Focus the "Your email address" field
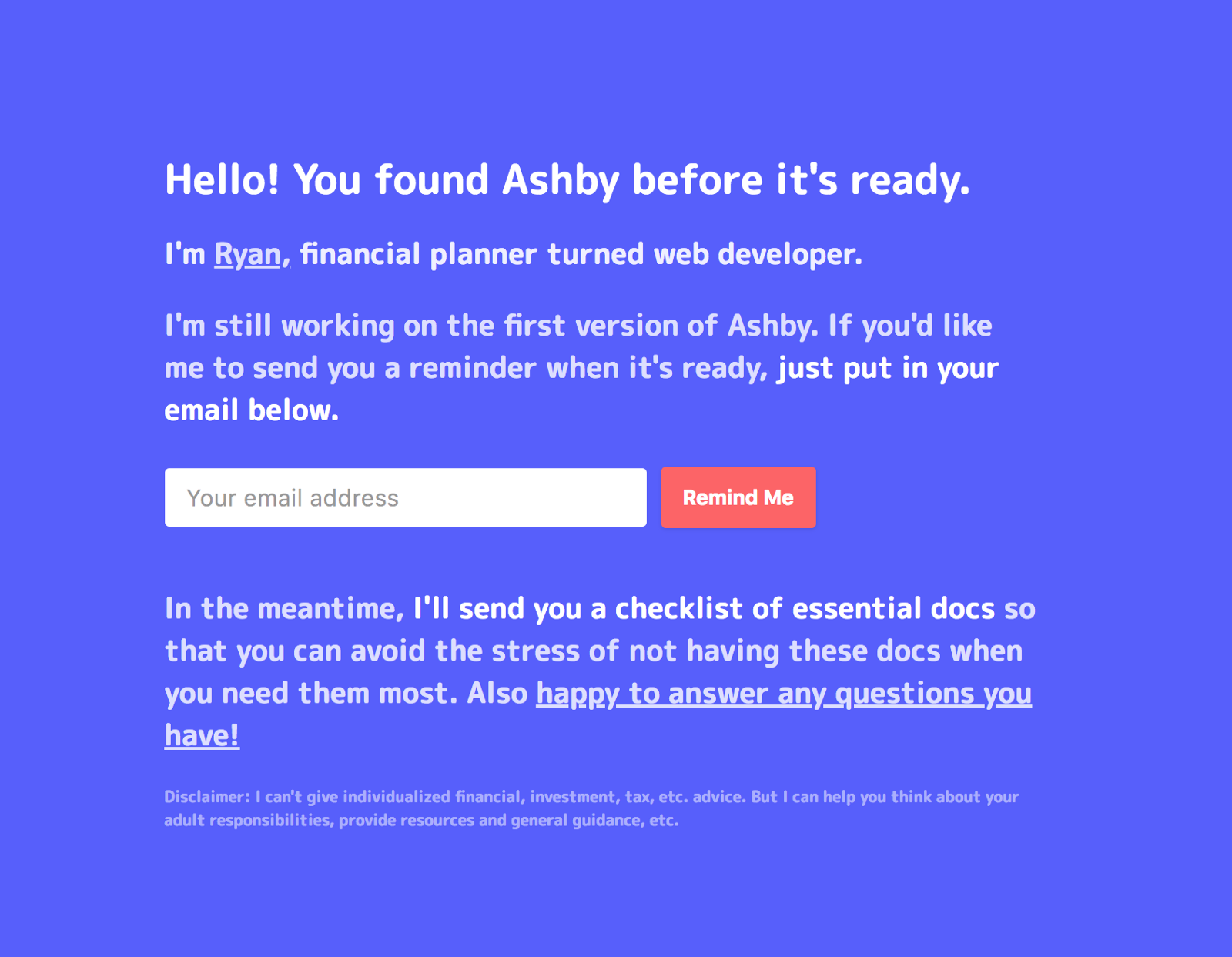Screen dimensions: 1232x957 coord(405,497)
